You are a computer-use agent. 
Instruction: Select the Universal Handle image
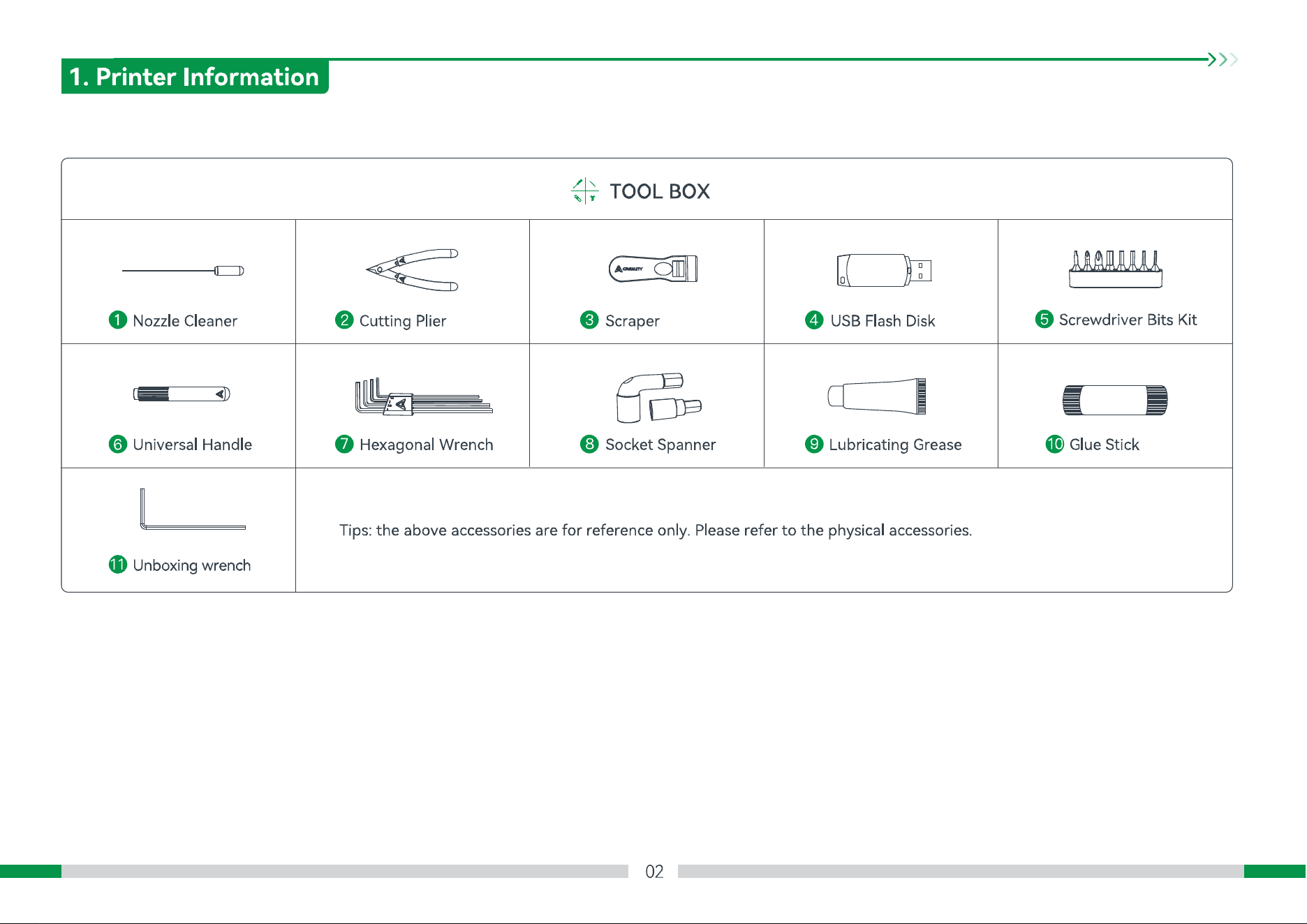[182, 394]
